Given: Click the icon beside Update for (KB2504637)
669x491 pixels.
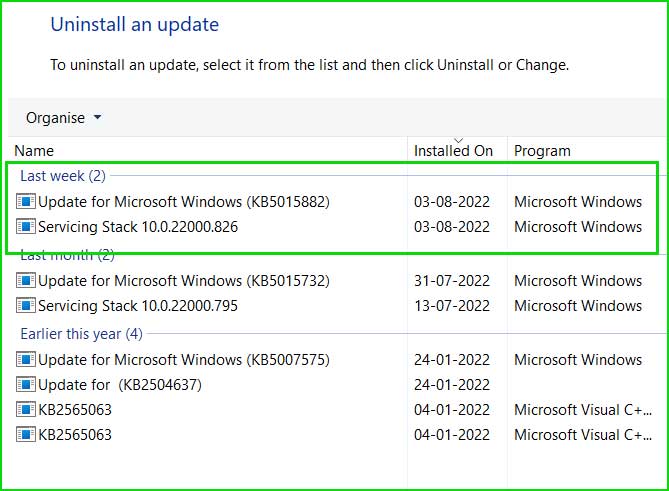Looking at the screenshot, I should [26, 384].
